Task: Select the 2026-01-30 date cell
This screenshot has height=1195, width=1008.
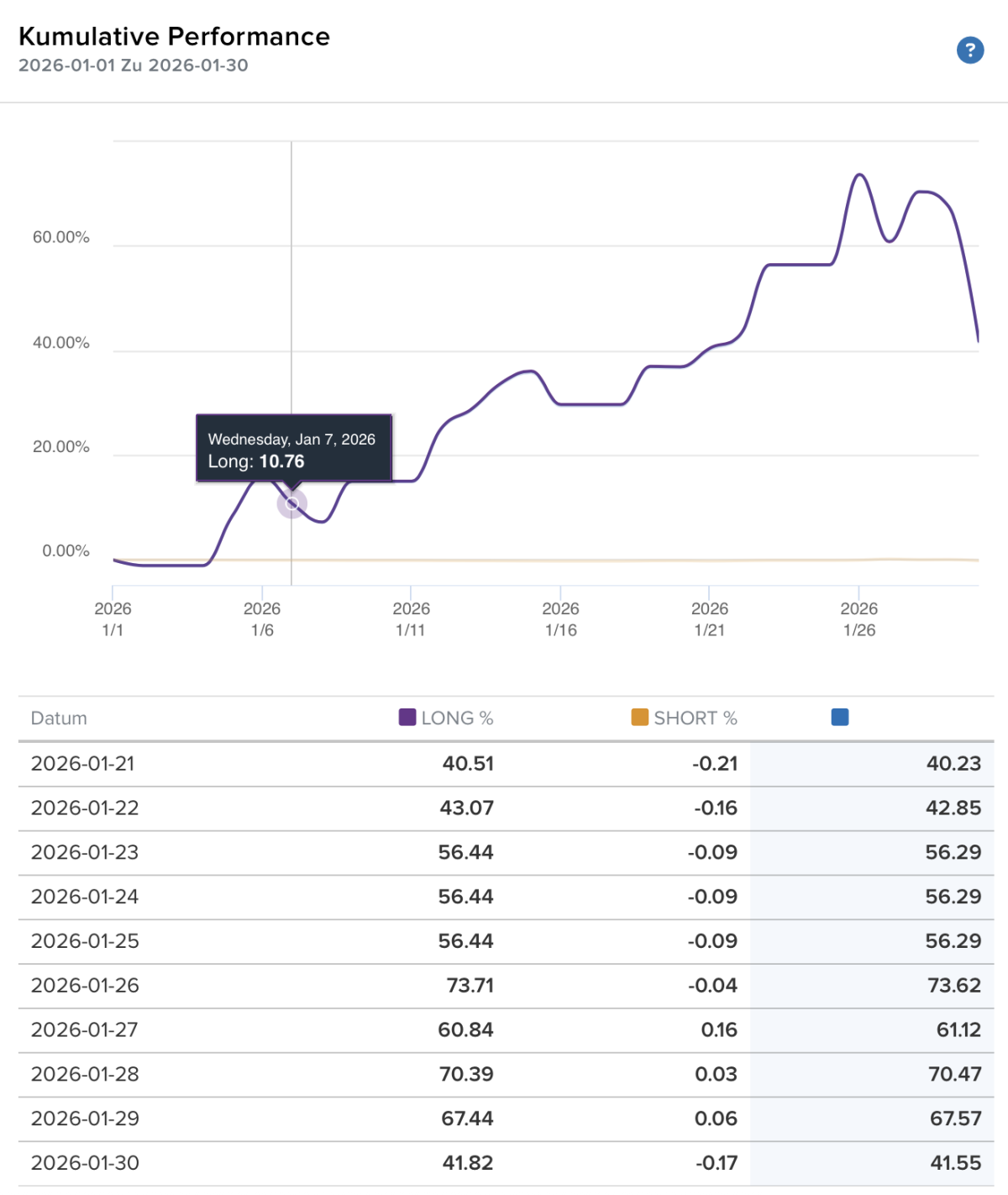Action: coord(85,1164)
